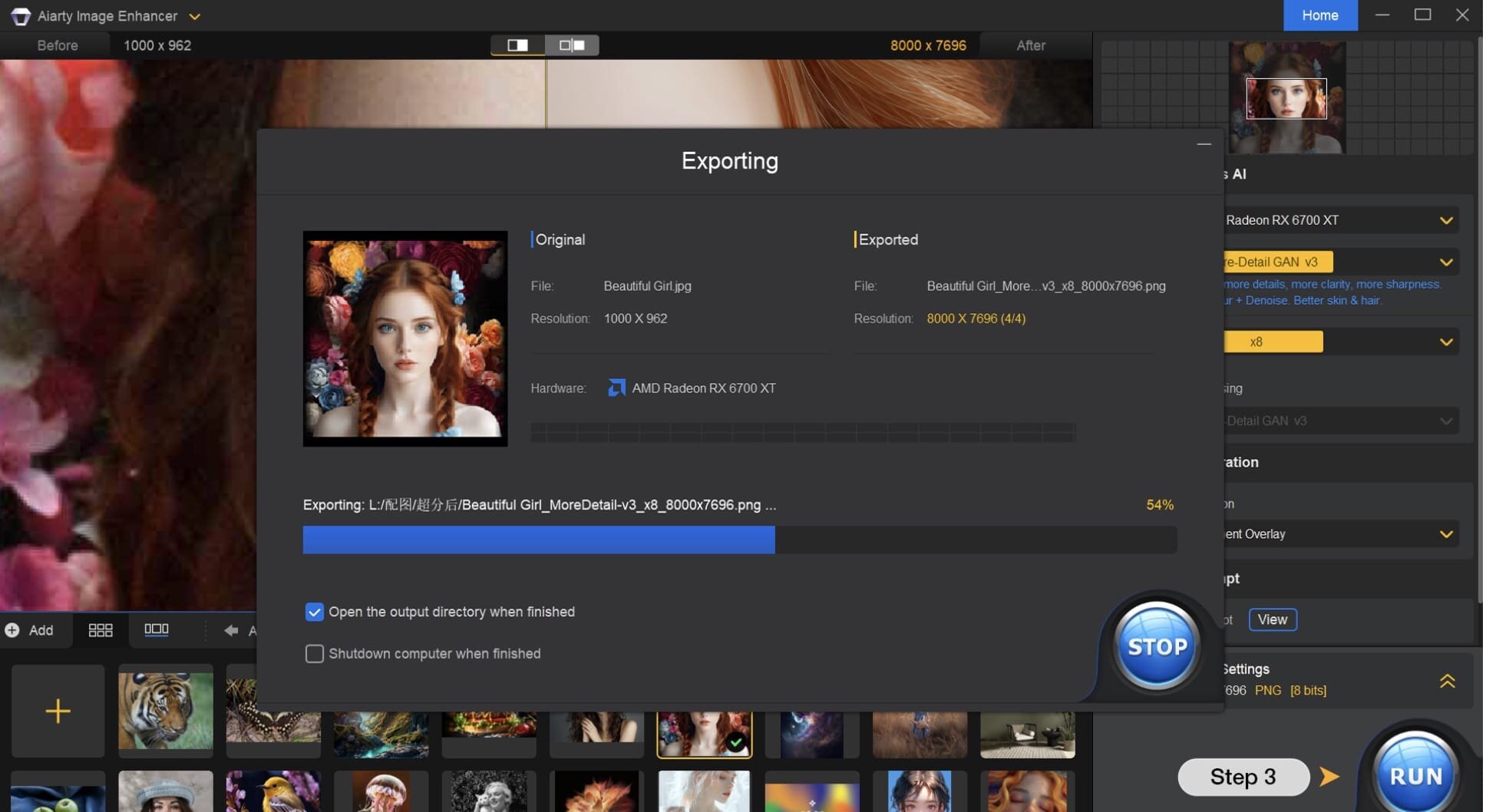Screen dimensions: 1486x812
Task: Select the tiger thumbnail image
Action: [166, 711]
